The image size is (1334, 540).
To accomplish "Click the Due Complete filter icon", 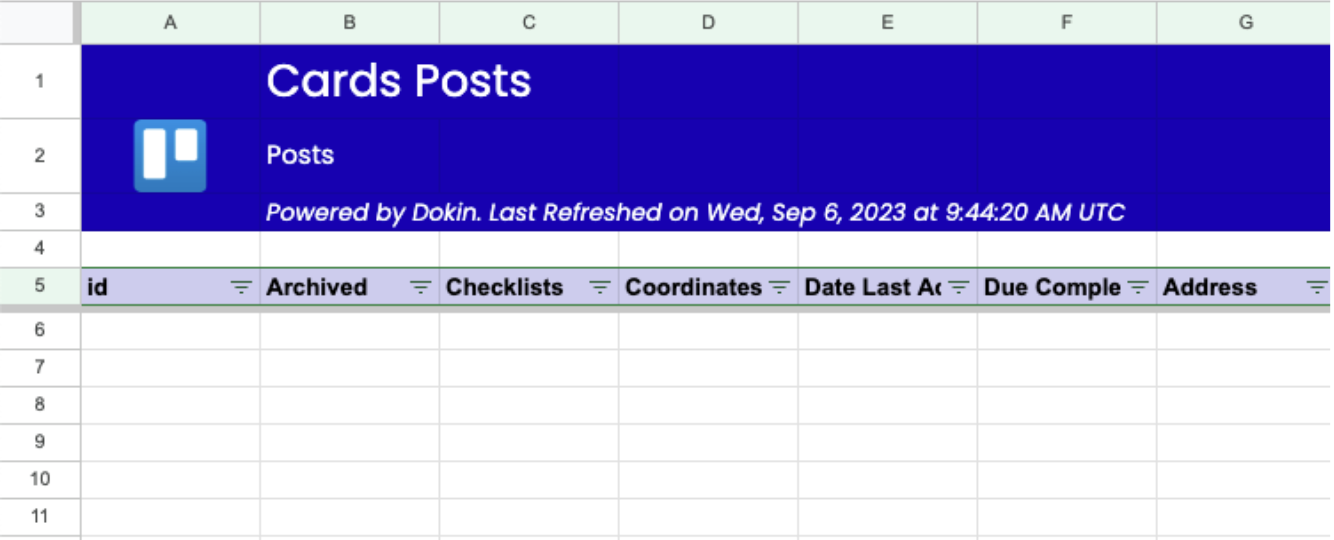I will 1138,288.
